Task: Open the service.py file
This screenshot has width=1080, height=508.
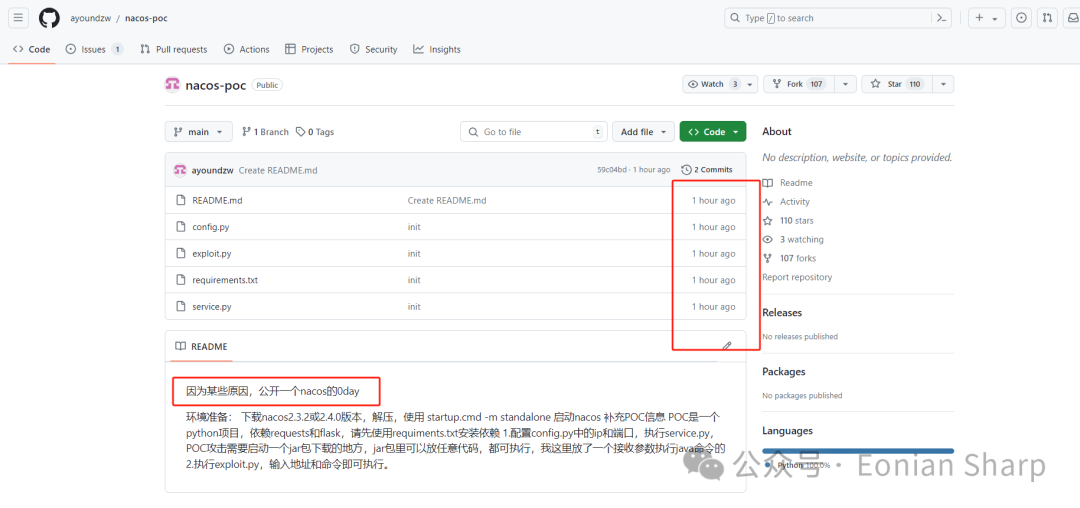Action: coord(211,306)
